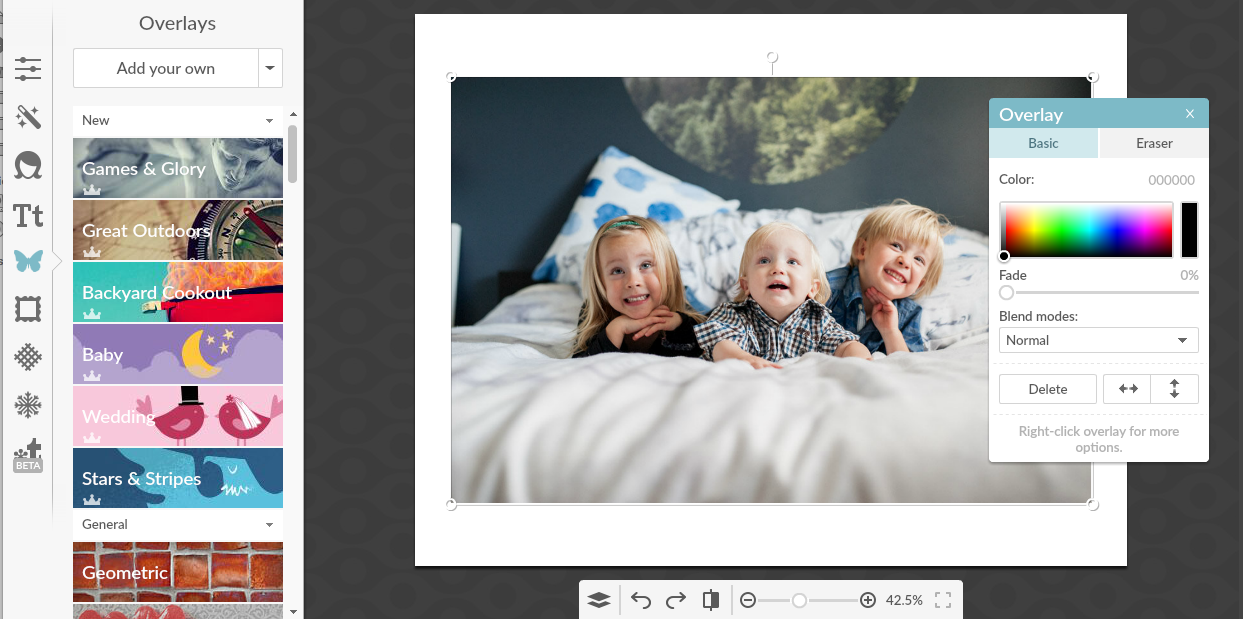This screenshot has width=1243, height=619.
Task: Click the Add your own button
Action: pos(166,68)
